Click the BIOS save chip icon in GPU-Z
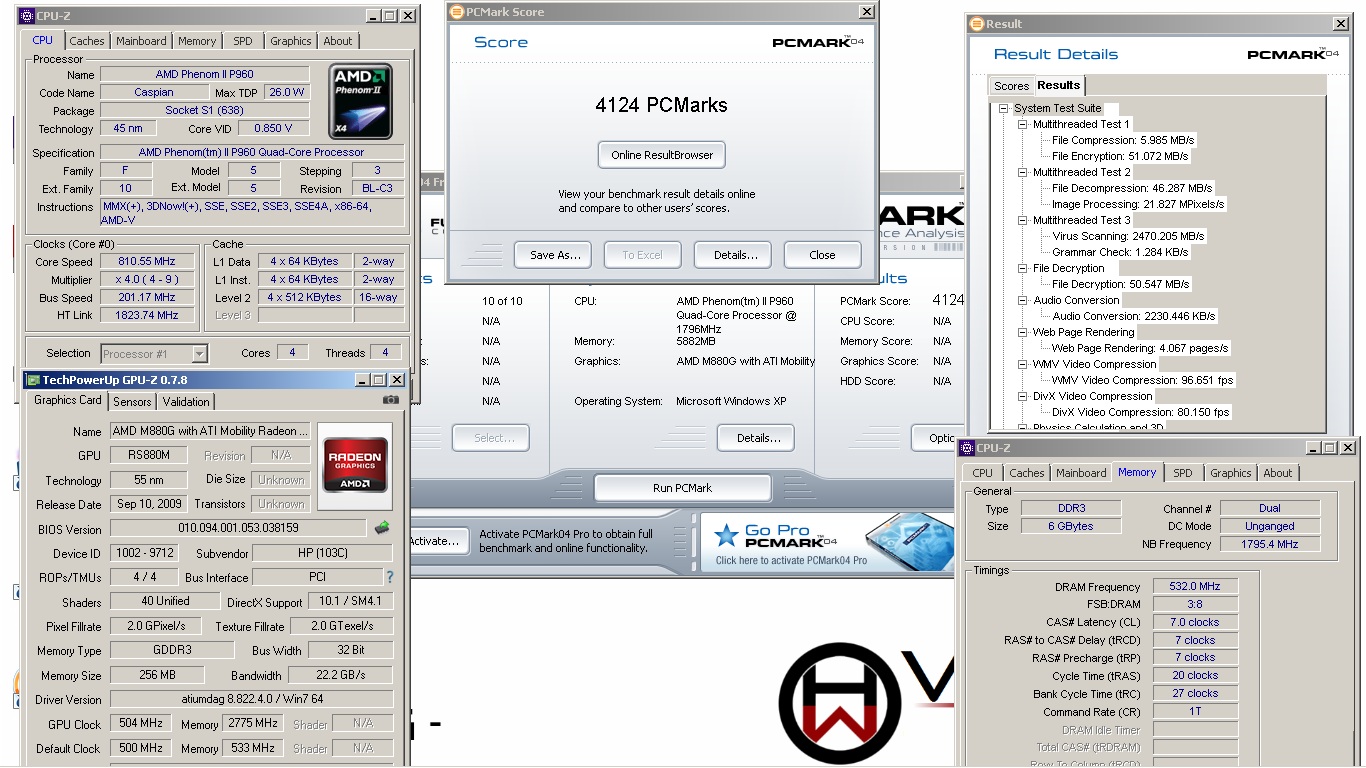Screen dimensions: 1366x768 pos(382,527)
